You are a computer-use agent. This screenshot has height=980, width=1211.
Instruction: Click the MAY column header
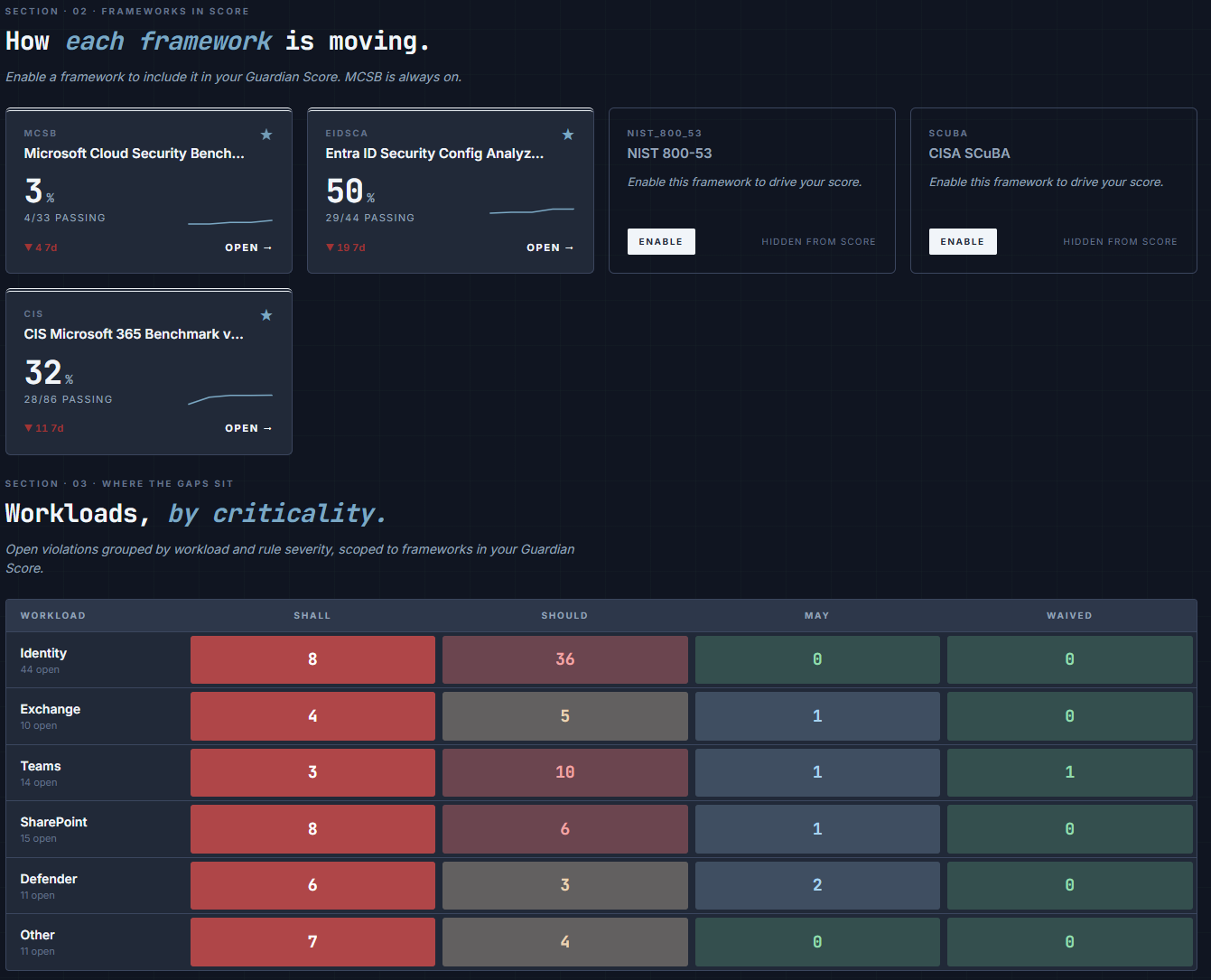pyautogui.click(x=817, y=615)
